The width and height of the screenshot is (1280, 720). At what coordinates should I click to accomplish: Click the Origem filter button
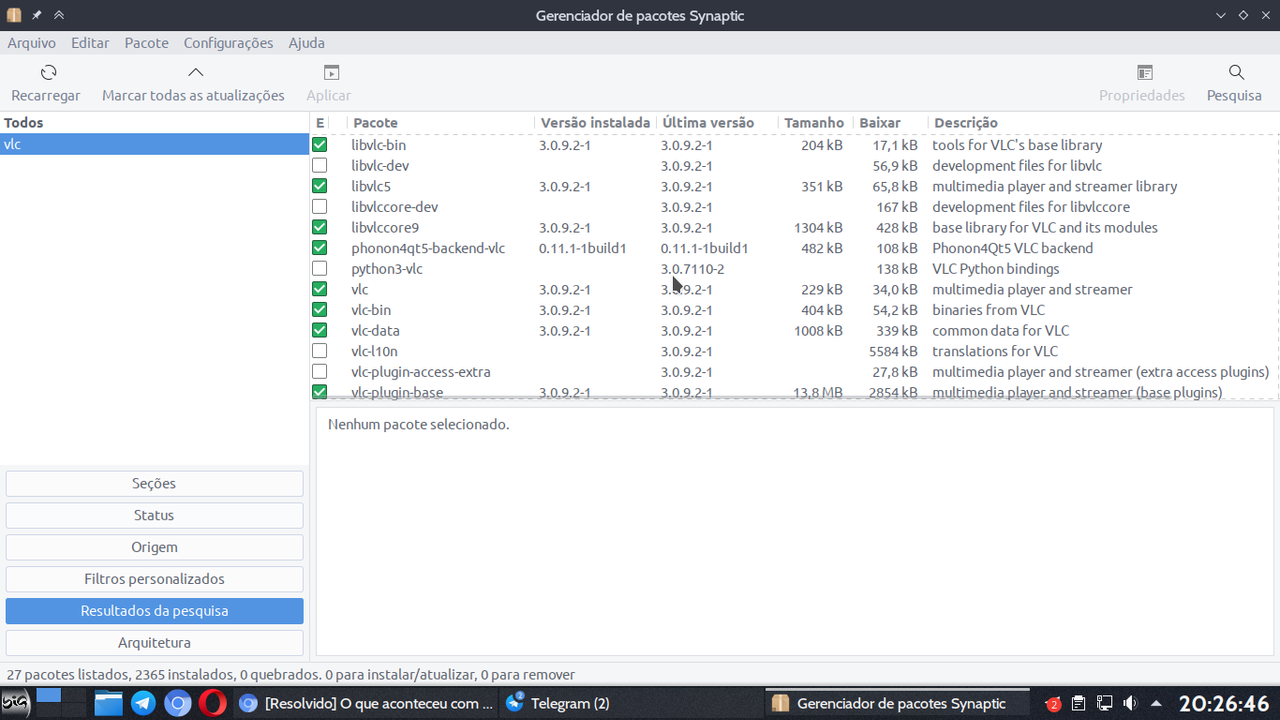point(154,547)
